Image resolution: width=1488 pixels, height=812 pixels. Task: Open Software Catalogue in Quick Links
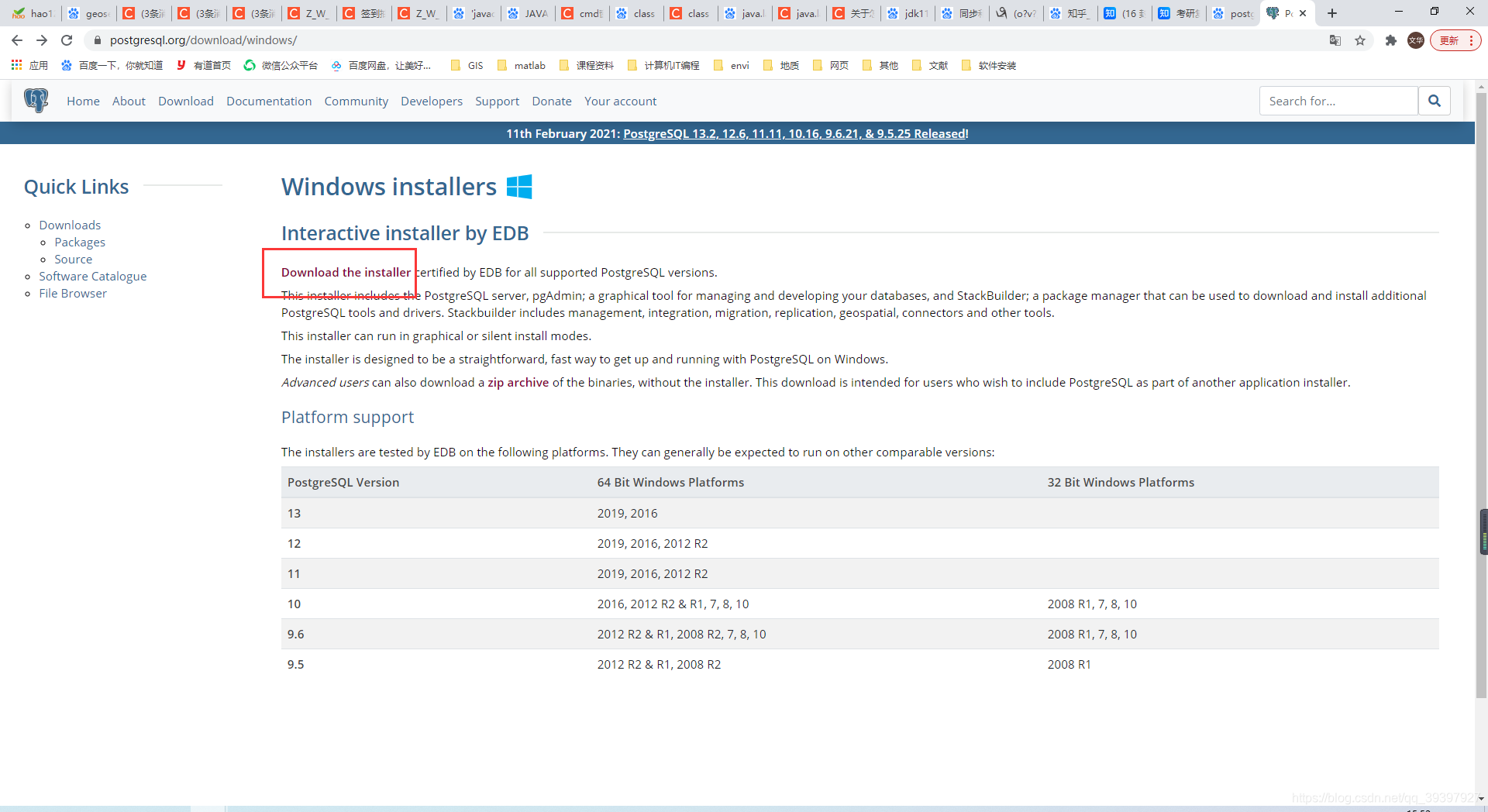pos(93,276)
